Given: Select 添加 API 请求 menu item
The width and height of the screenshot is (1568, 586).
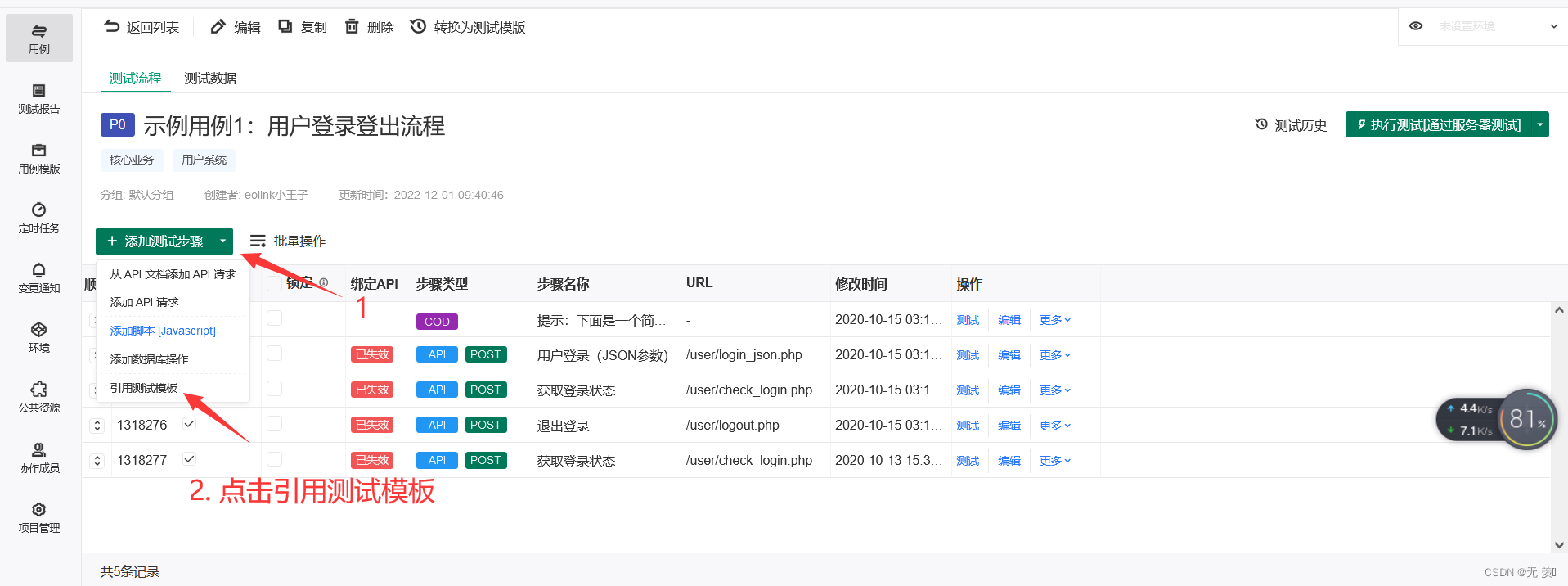Looking at the screenshot, I should coord(173,302).
